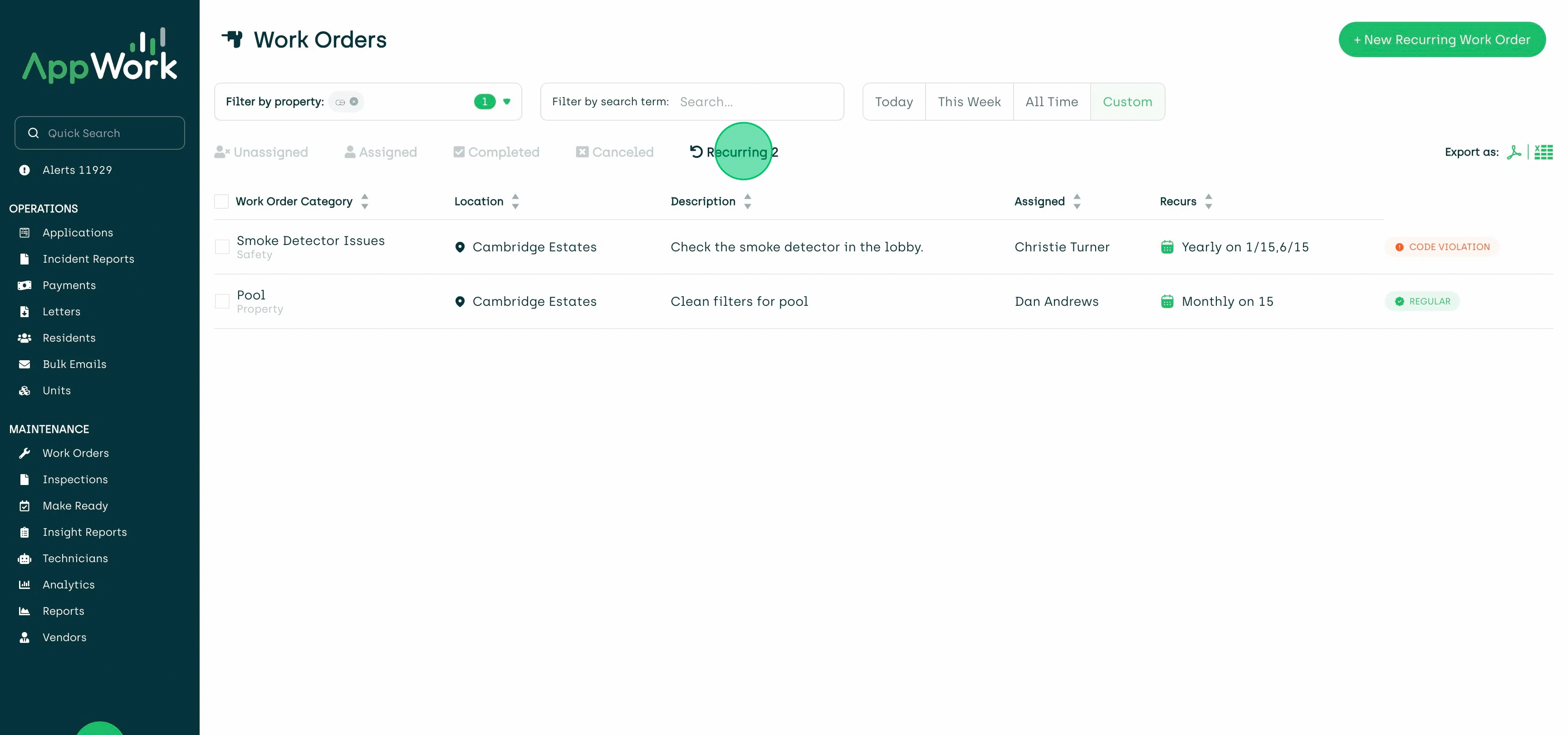Viewport: 1568px width, 735px height.
Task: Check the Pool work order row checkbox
Action: coord(222,301)
